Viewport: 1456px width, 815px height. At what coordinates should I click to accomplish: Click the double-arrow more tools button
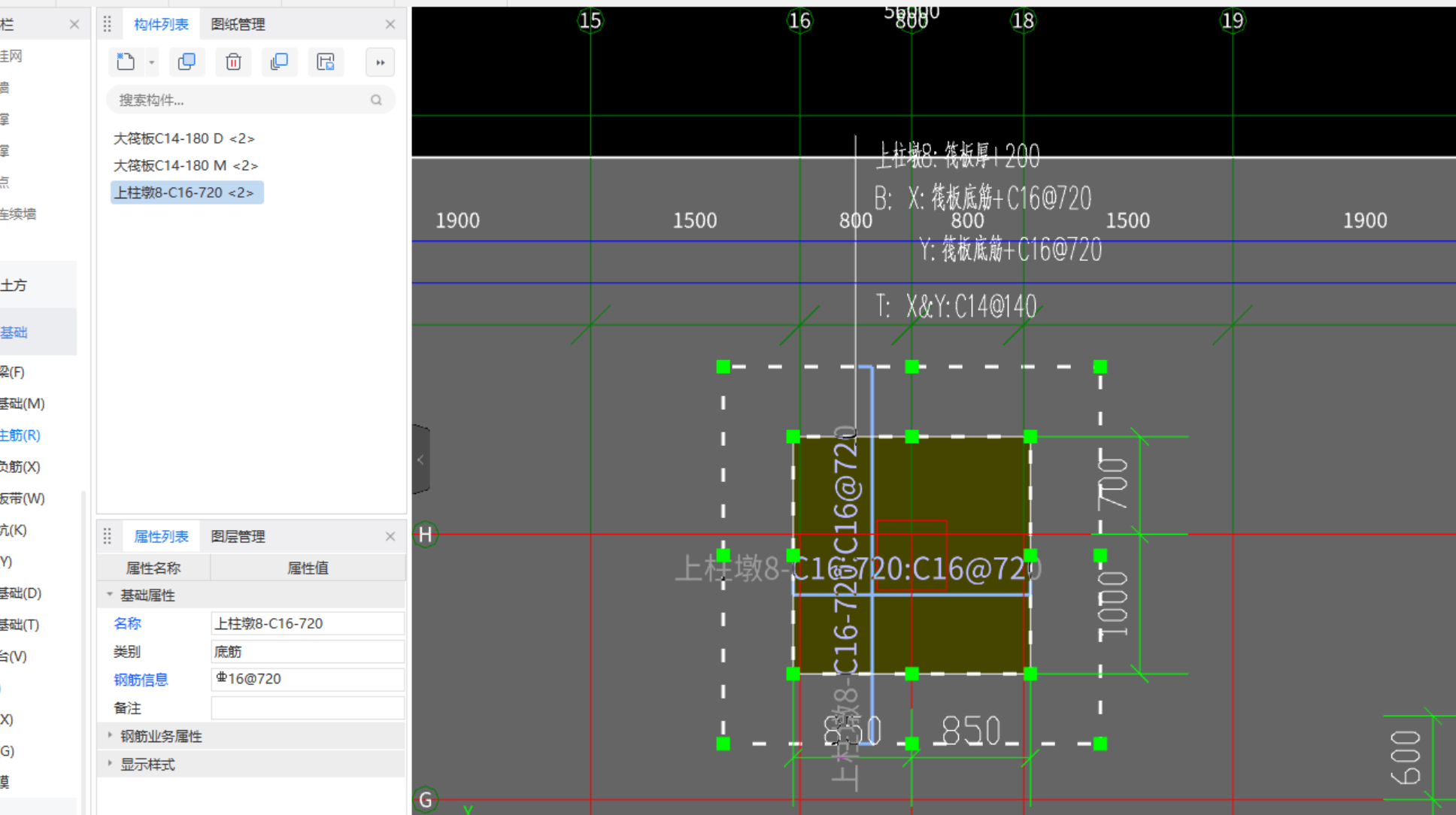pos(380,62)
